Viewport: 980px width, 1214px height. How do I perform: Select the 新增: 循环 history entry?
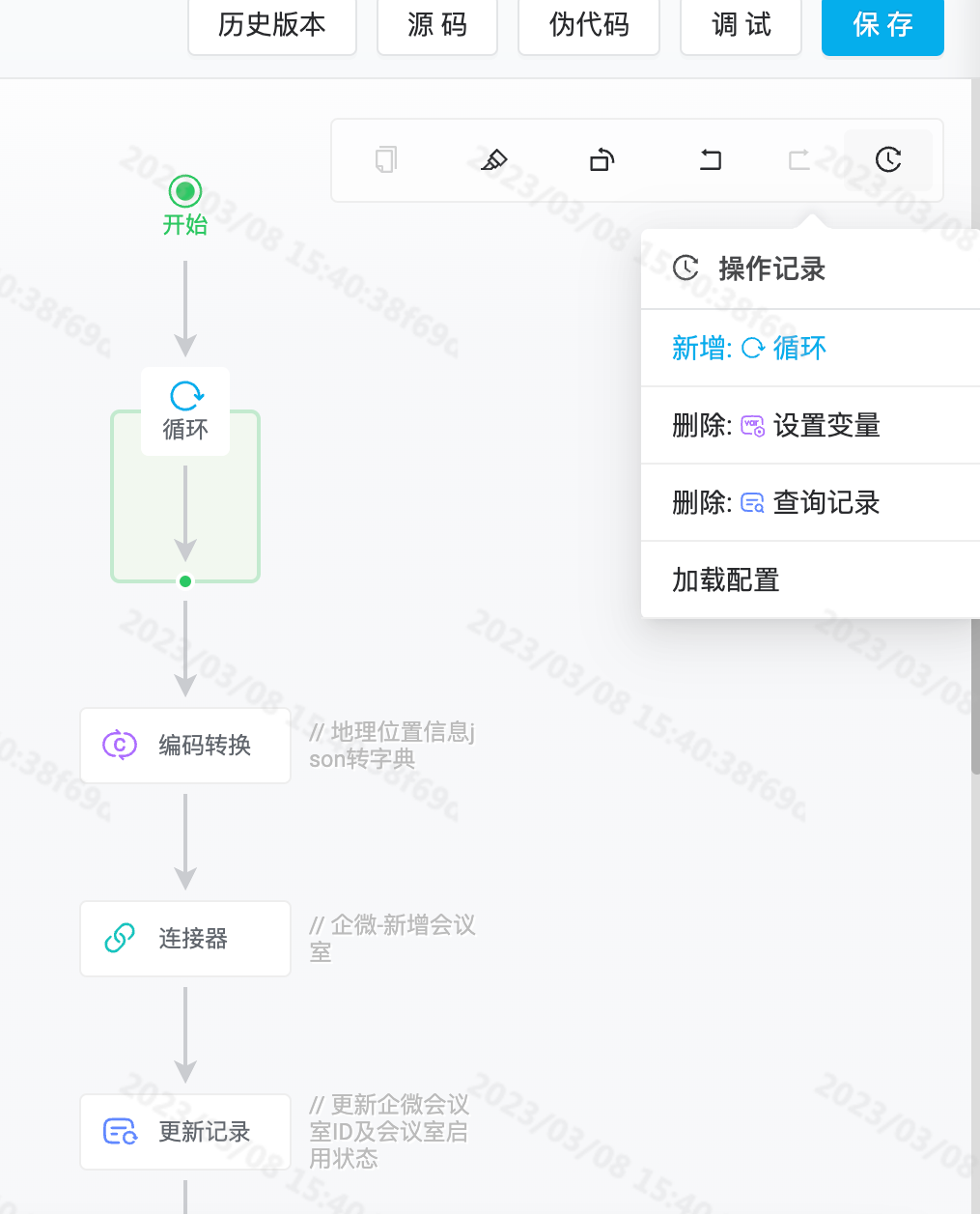click(x=811, y=348)
